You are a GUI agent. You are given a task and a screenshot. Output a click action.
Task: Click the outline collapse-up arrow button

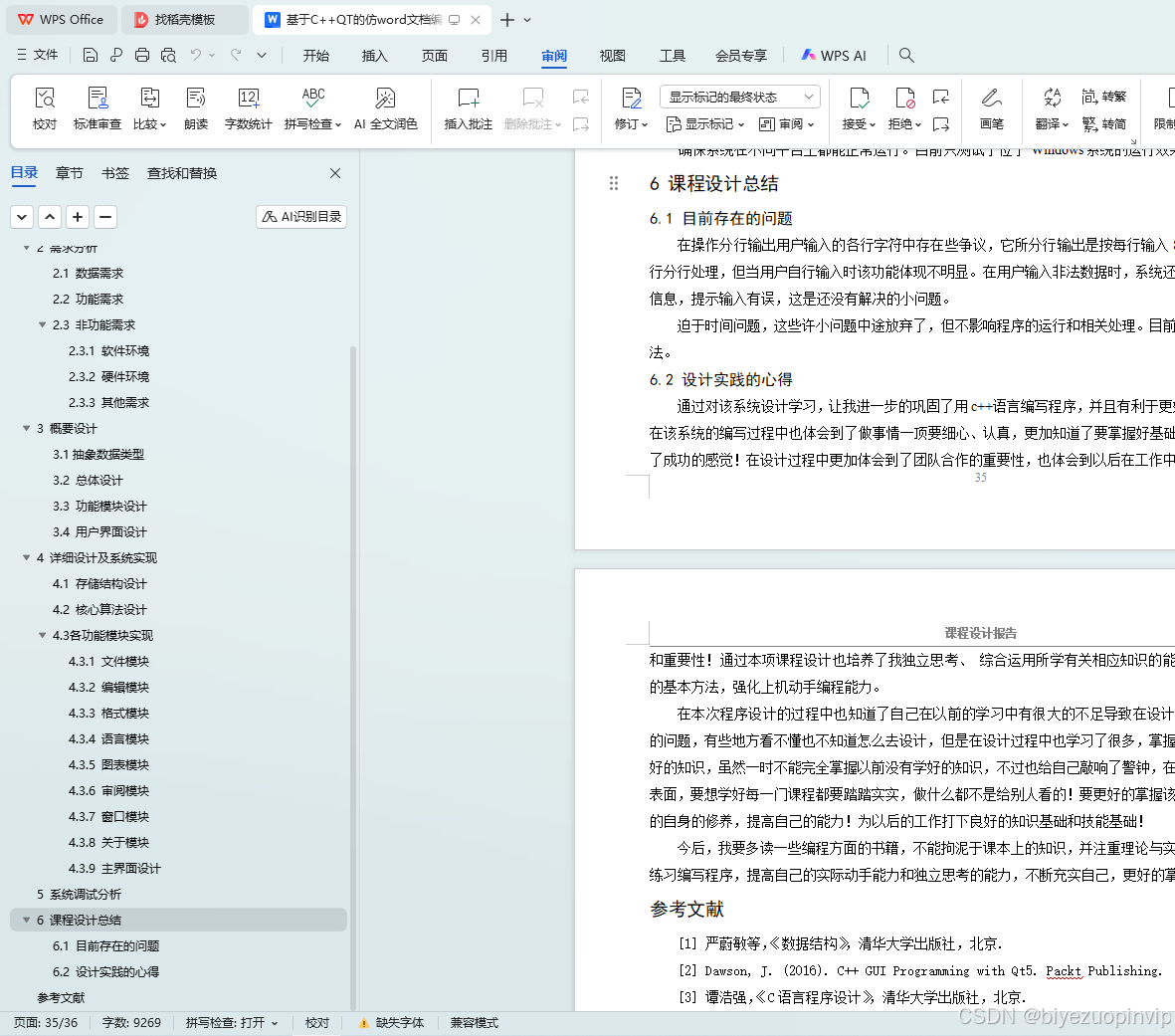point(50,217)
